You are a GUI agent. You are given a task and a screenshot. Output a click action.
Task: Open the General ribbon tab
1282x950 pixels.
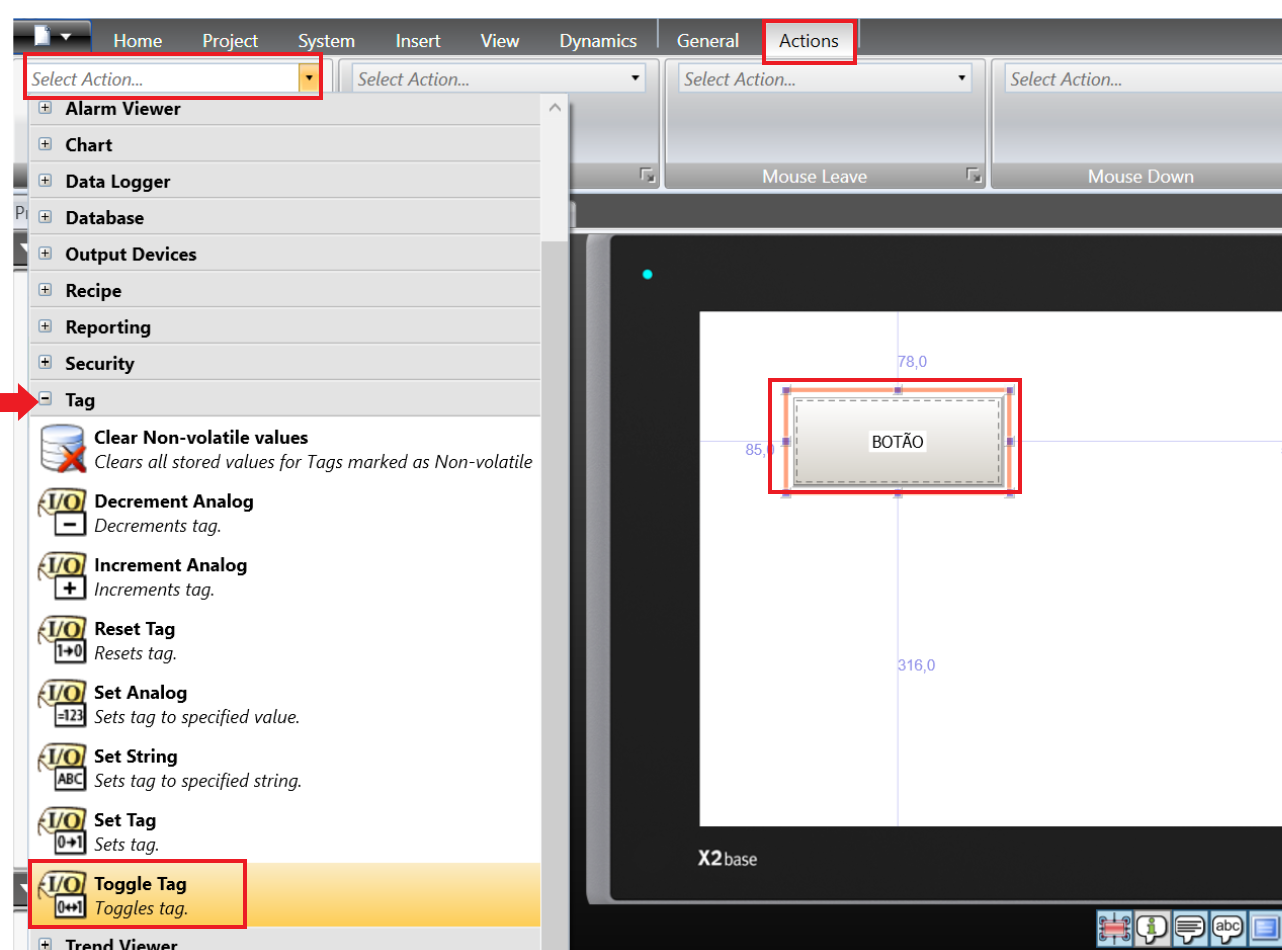707,41
